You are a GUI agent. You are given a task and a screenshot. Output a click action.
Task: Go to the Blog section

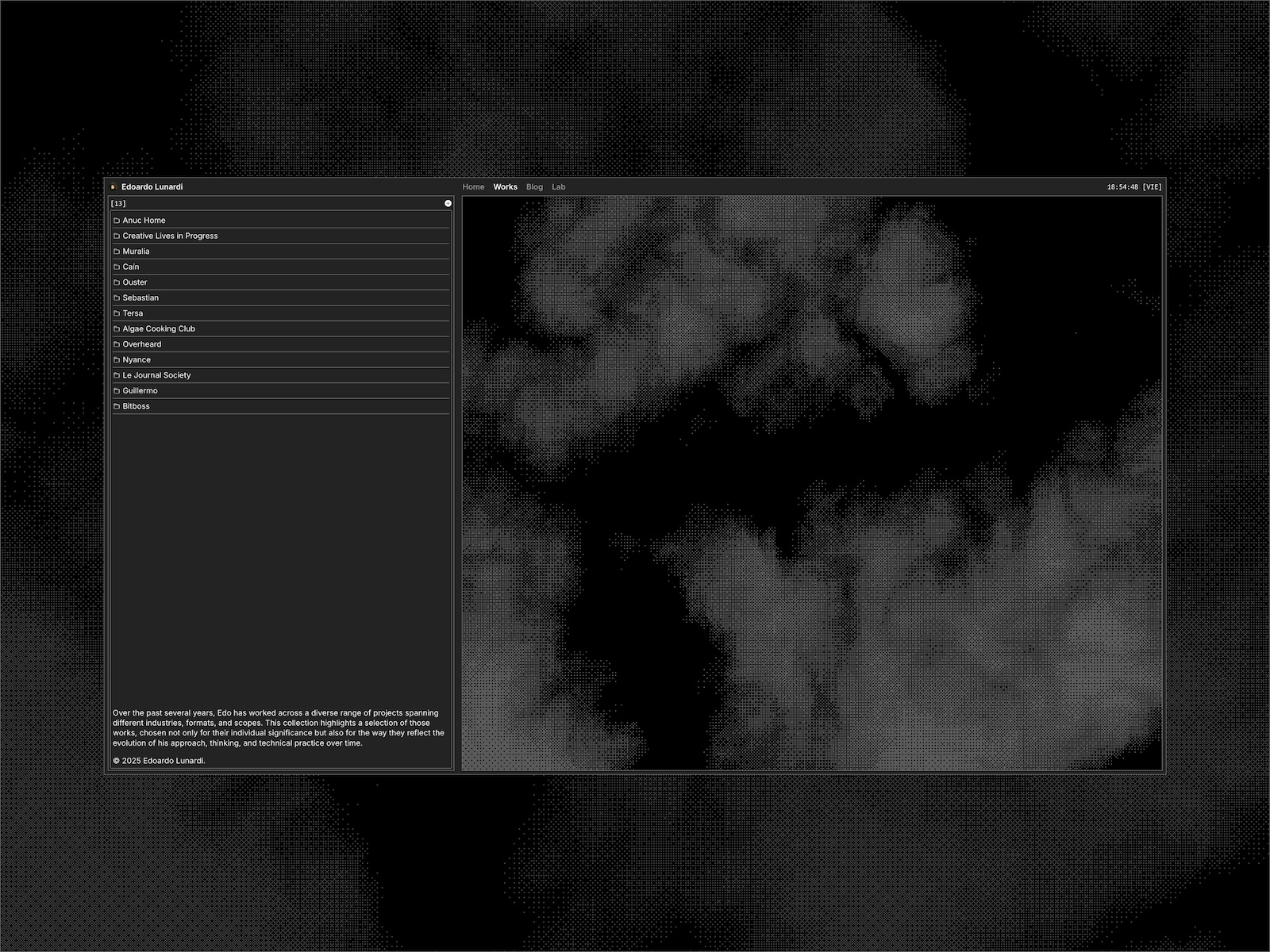point(534,187)
